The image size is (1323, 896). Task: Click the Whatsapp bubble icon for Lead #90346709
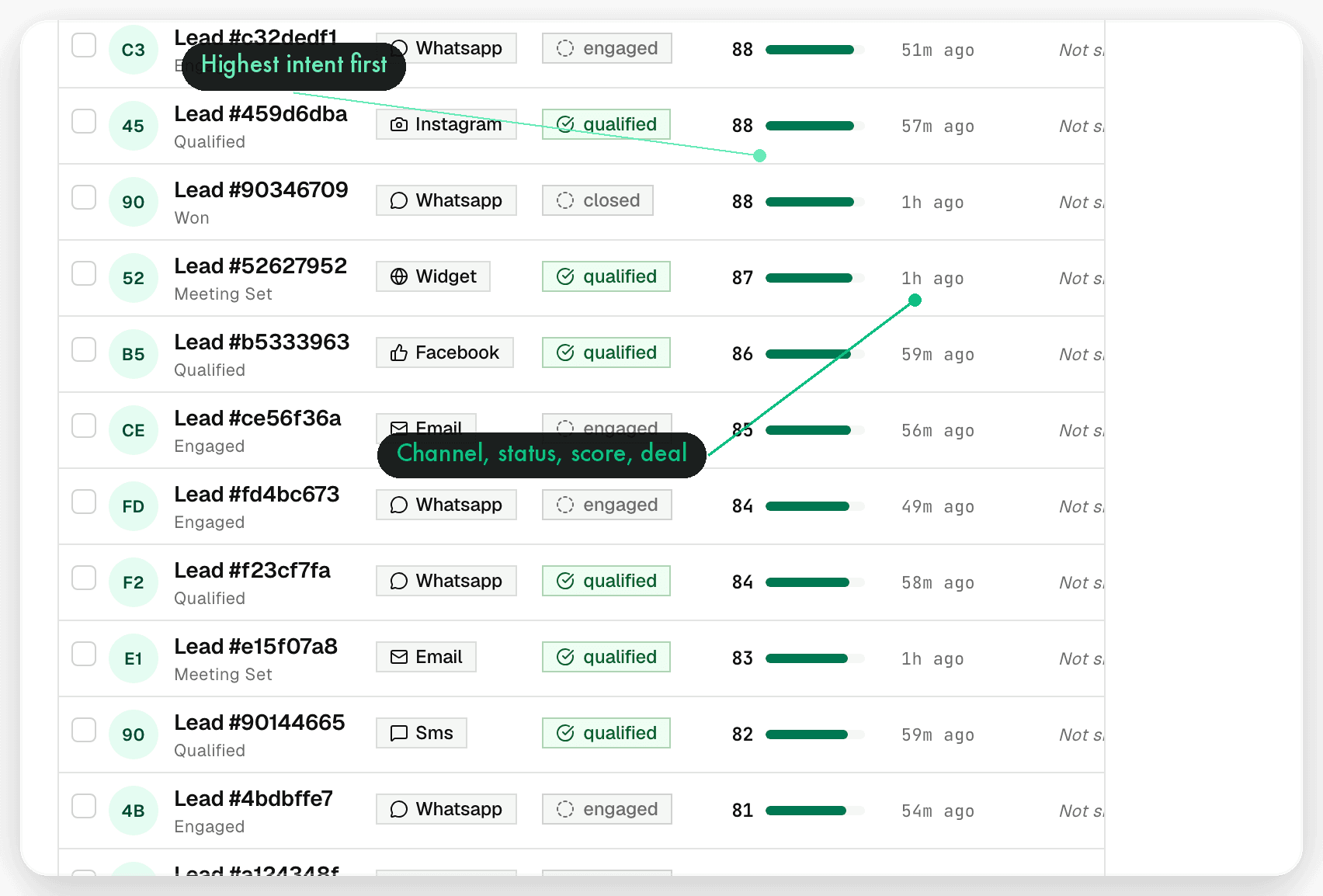pos(399,200)
